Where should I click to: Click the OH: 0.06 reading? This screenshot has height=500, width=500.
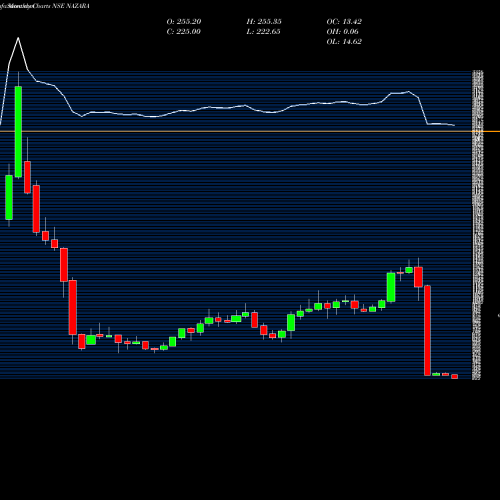342,31
